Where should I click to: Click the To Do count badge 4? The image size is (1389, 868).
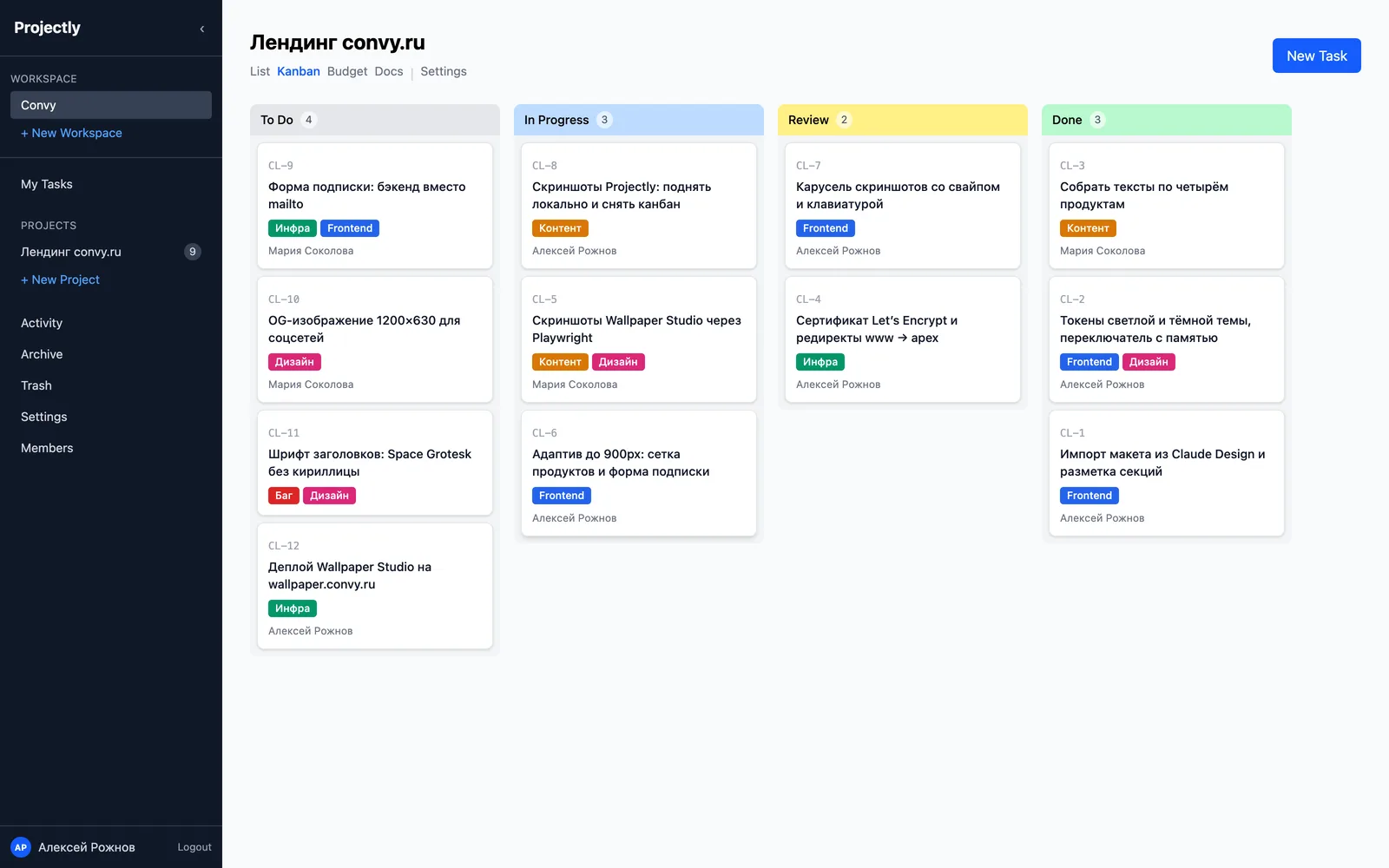308,120
